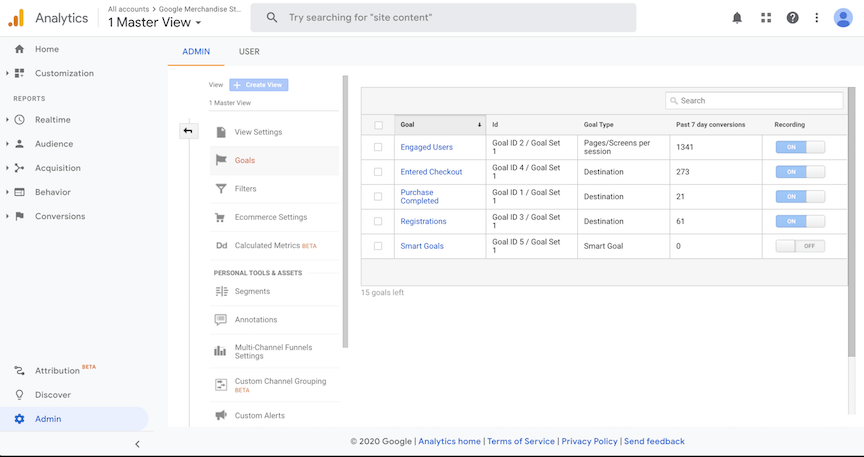Click the Behavior window icon
This screenshot has width=864, height=457.
pyautogui.click(x=19, y=192)
